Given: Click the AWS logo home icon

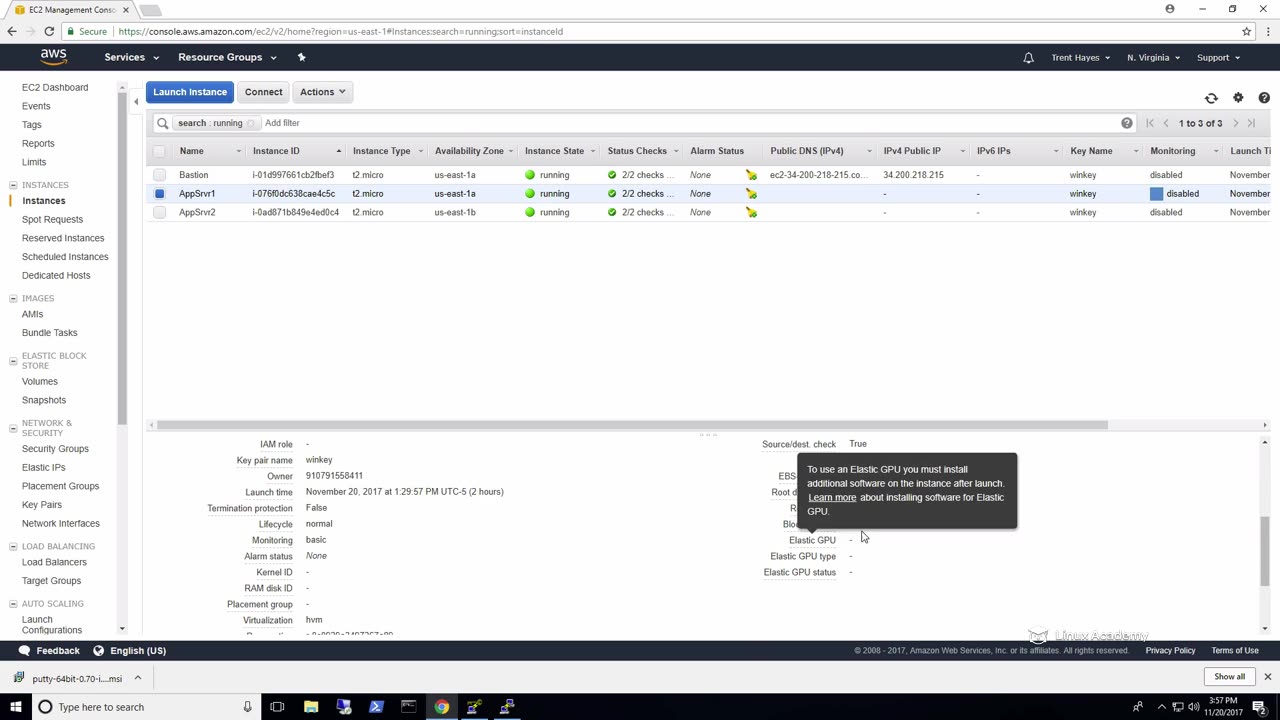Looking at the screenshot, I should pos(54,57).
